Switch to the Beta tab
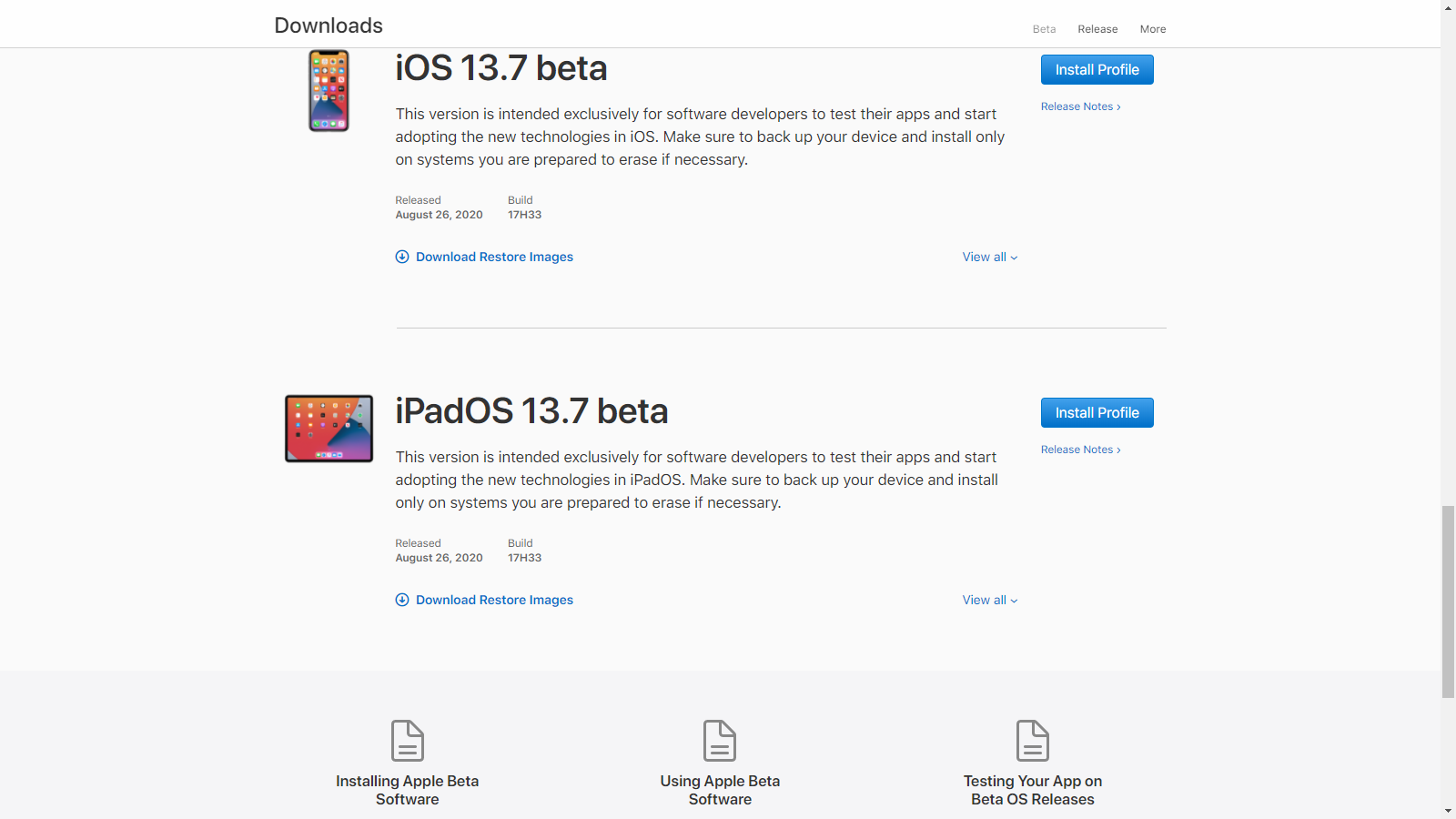This screenshot has height=819, width=1456. pyautogui.click(x=1045, y=29)
